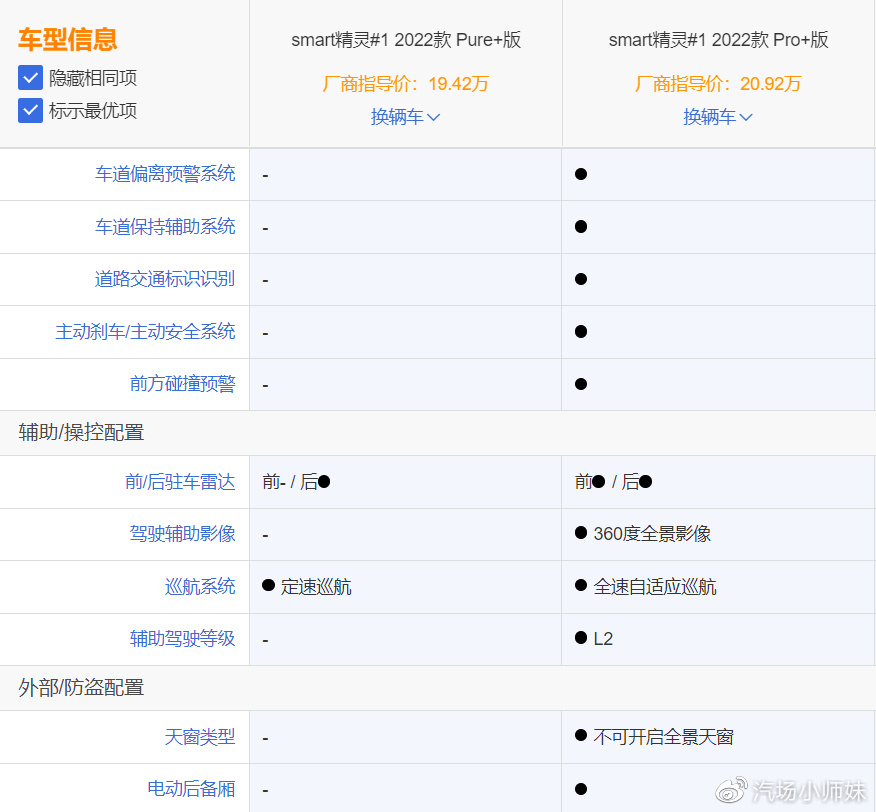Click the 前● / 后● cell for Pro+版
Image resolution: width=876 pixels, height=812 pixels.
pyautogui.click(x=613, y=482)
